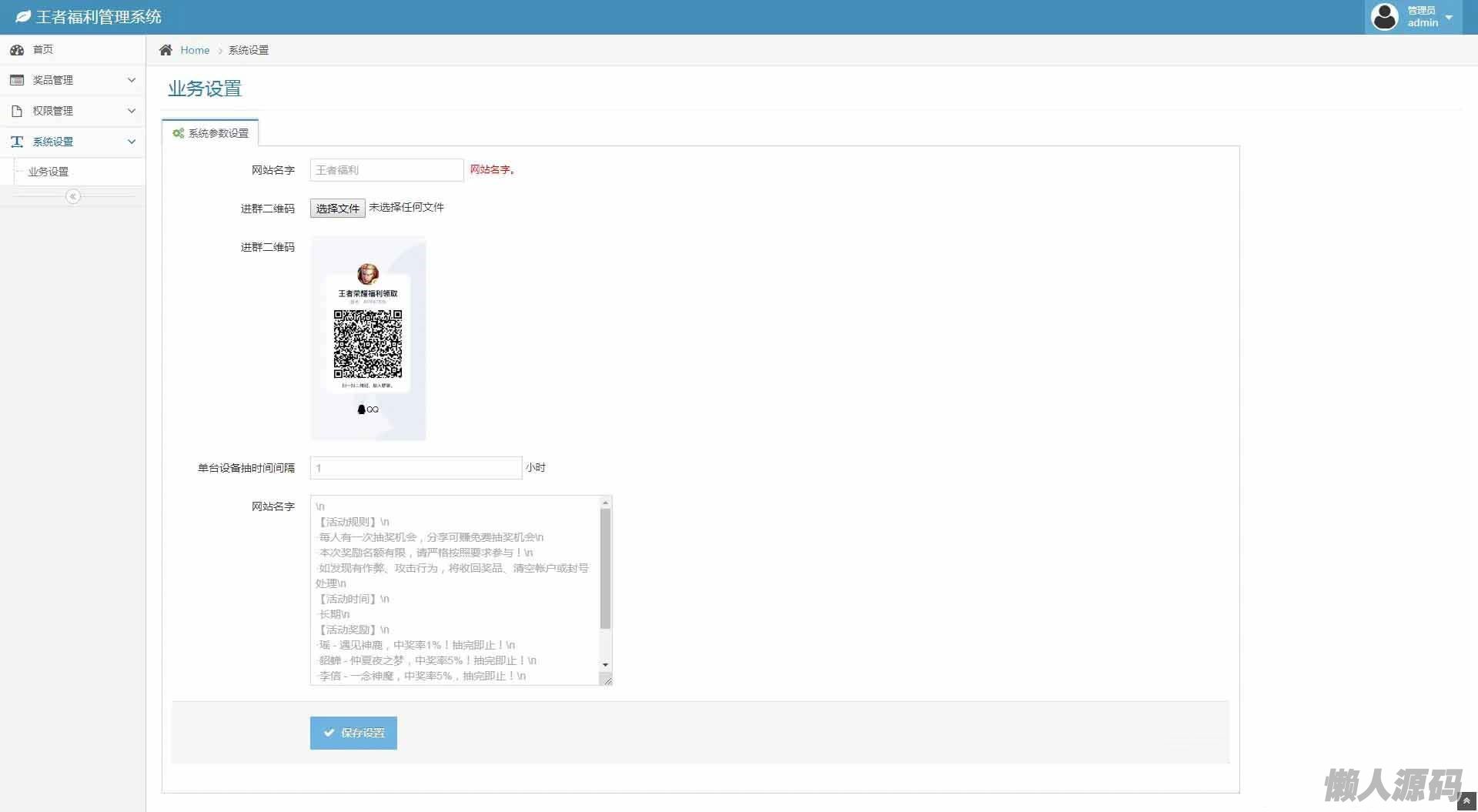Click the textarea scrollbar up arrow
Screen dimensions: 1478x812
(606, 503)
